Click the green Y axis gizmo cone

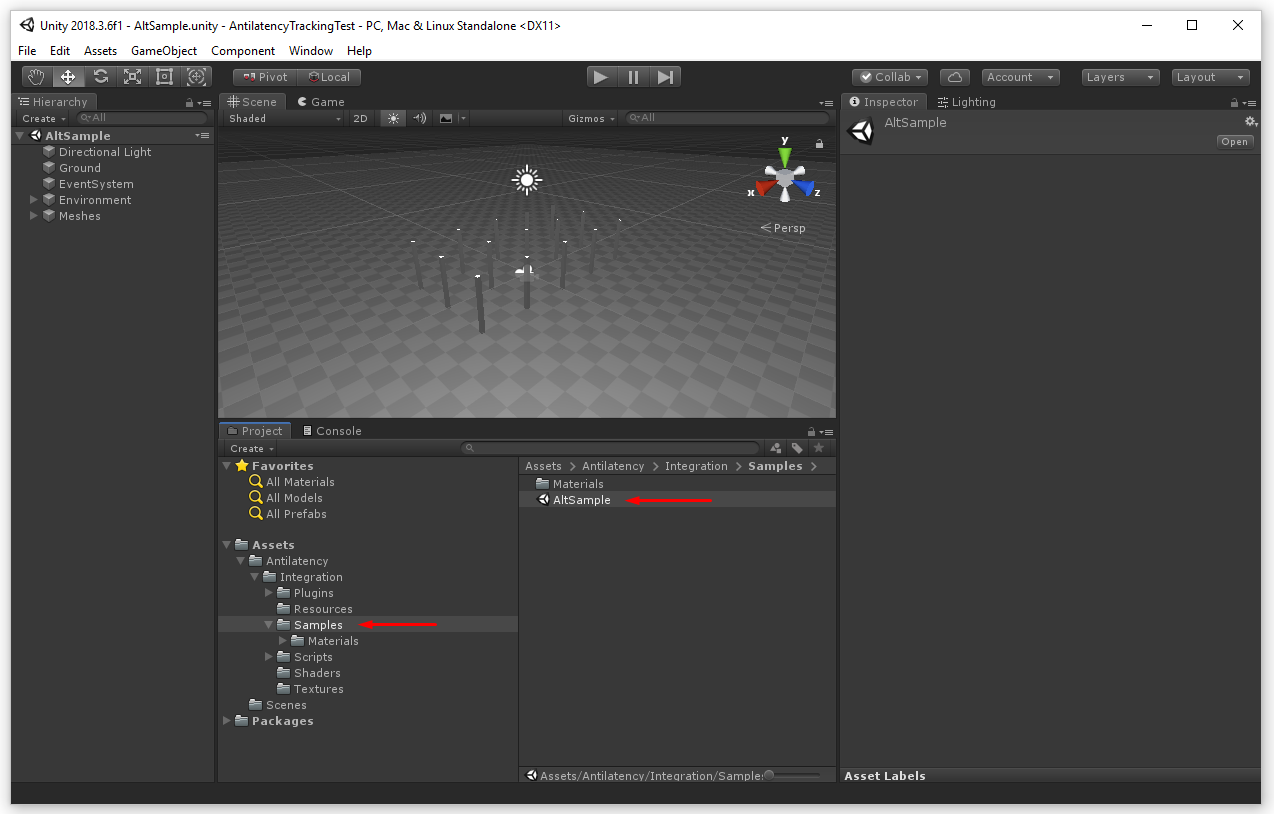pos(785,156)
